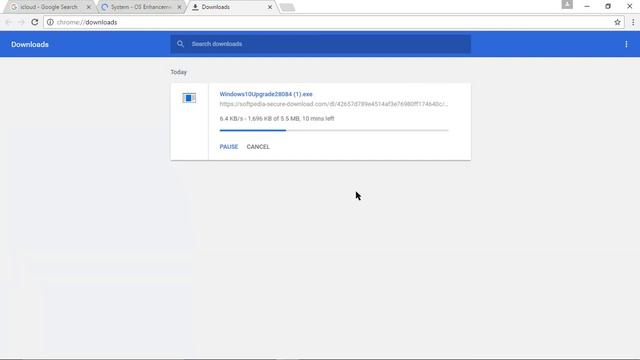The height and width of the screenshot is (360, 640).
Task: Click the Today date heading
Action: (x=179, y=72)
